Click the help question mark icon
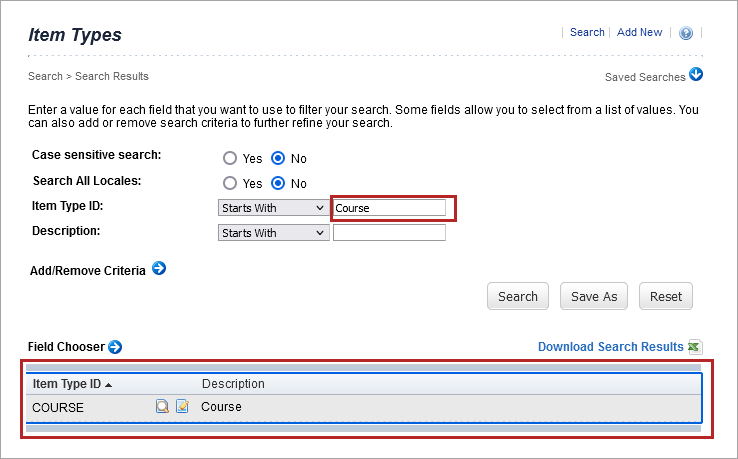The height and width of the screenshot is (459, 738). pos(686,33)
